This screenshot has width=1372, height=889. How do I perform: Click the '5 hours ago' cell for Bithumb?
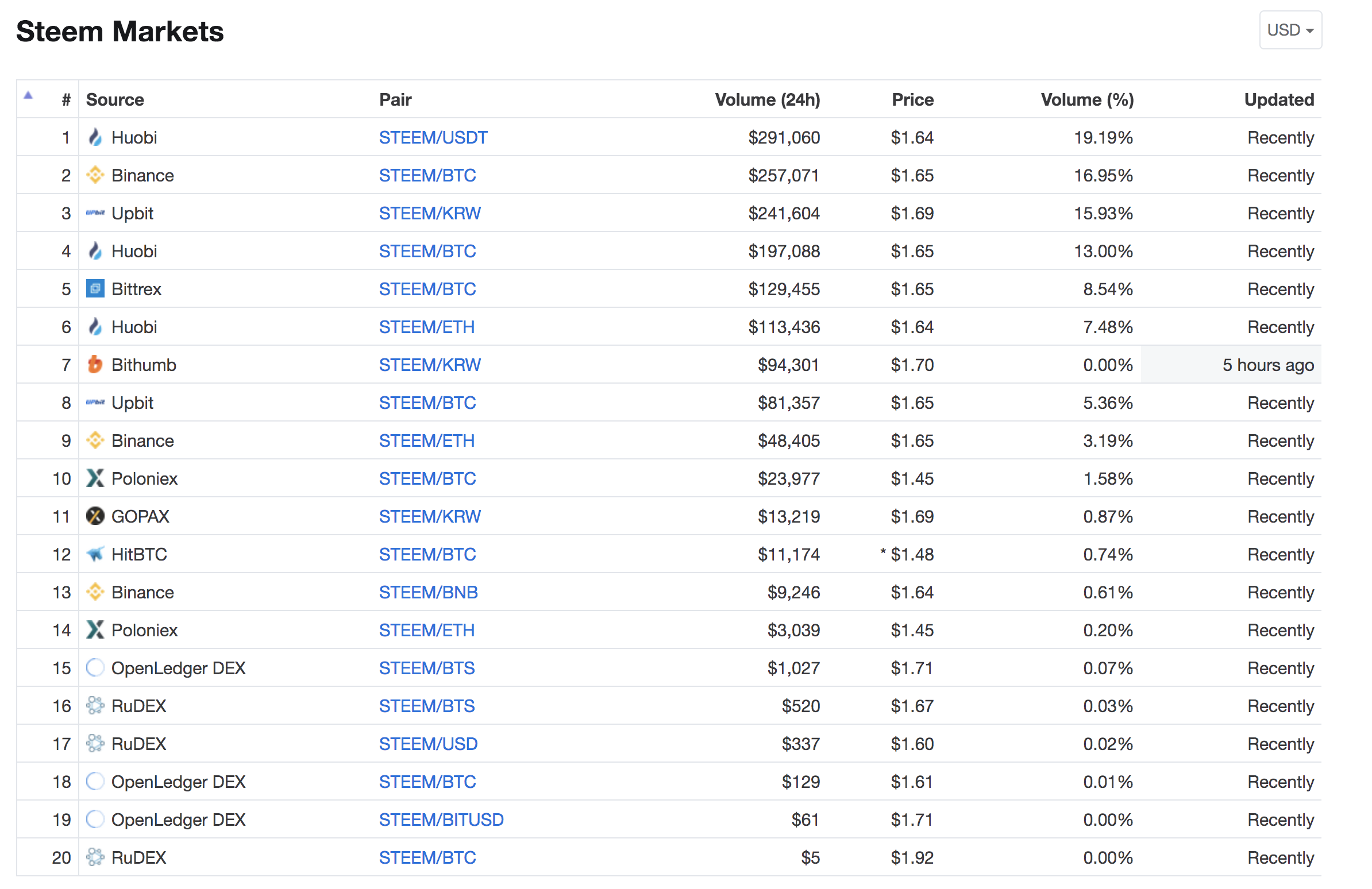[1268, 365]
